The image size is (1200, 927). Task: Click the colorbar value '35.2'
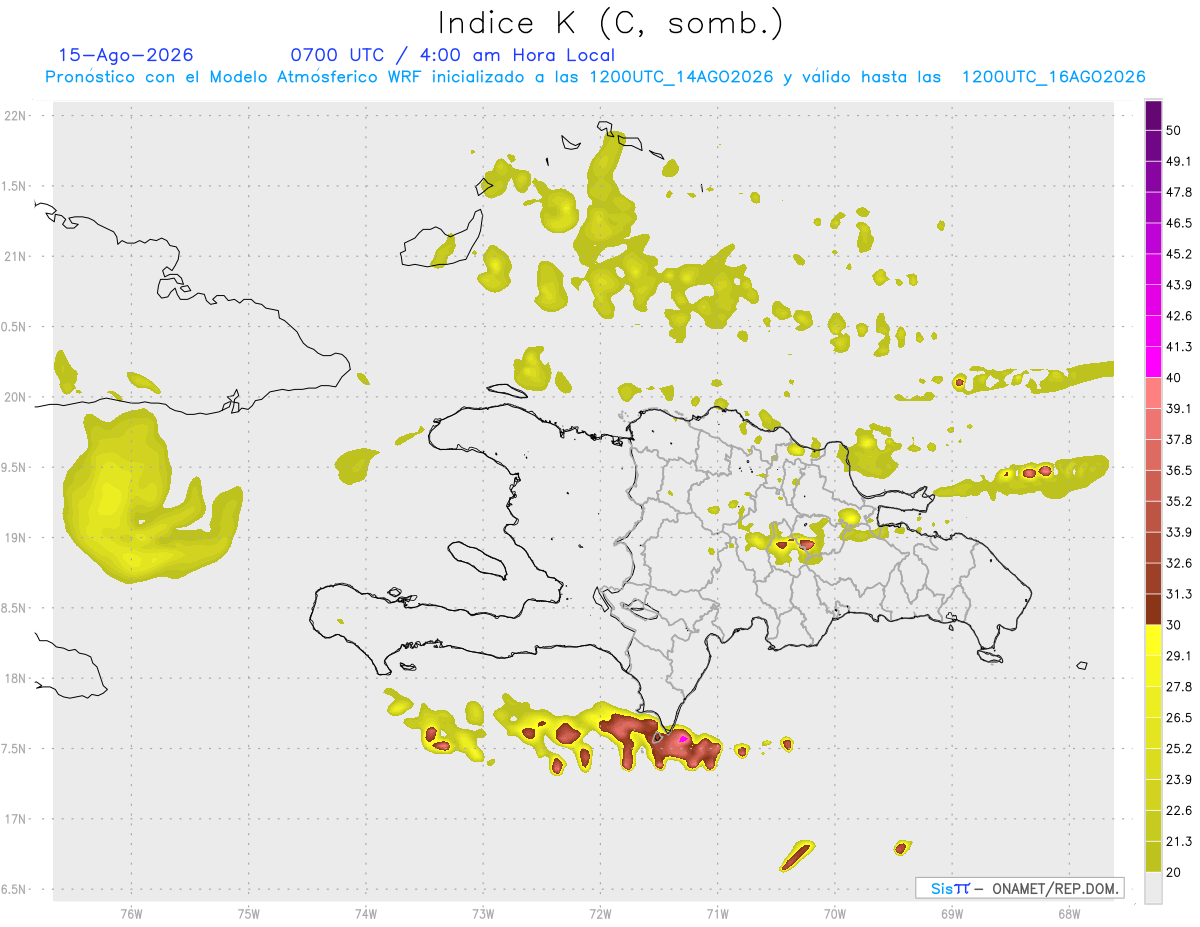click(x=1179, y=501)
